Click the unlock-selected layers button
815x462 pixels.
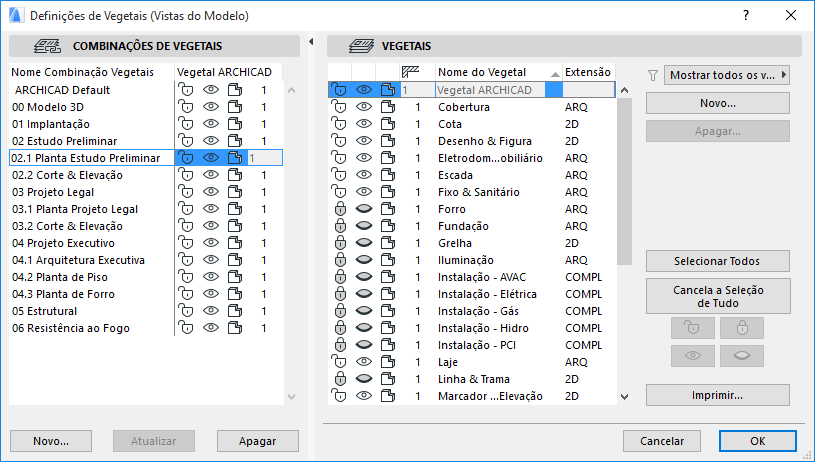693,328
